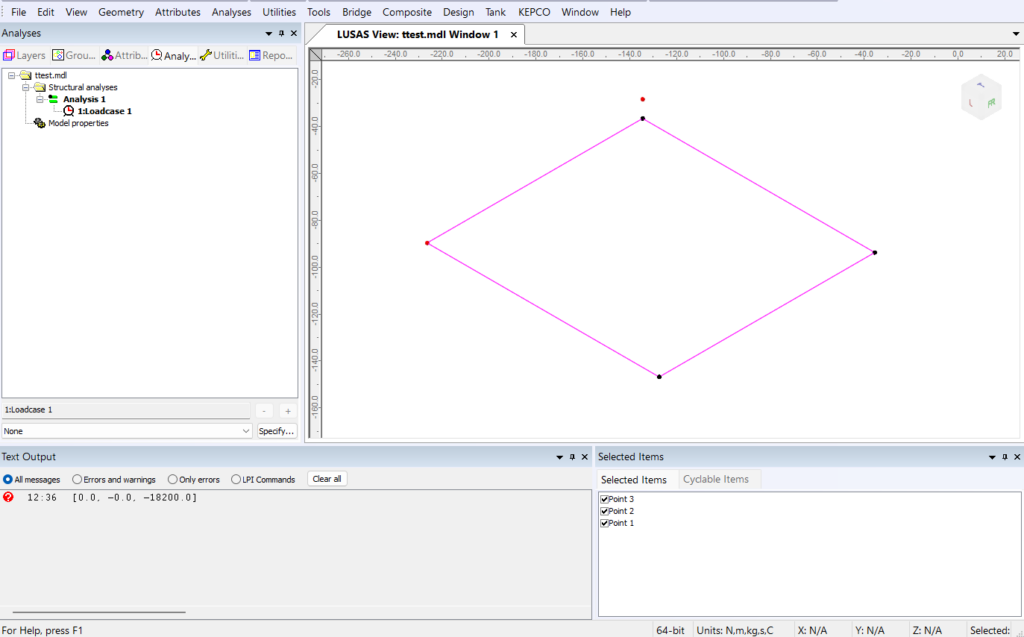Pin the Analyses panel
This screenshot has height=637, width=1024.
[x=281, y=34]
